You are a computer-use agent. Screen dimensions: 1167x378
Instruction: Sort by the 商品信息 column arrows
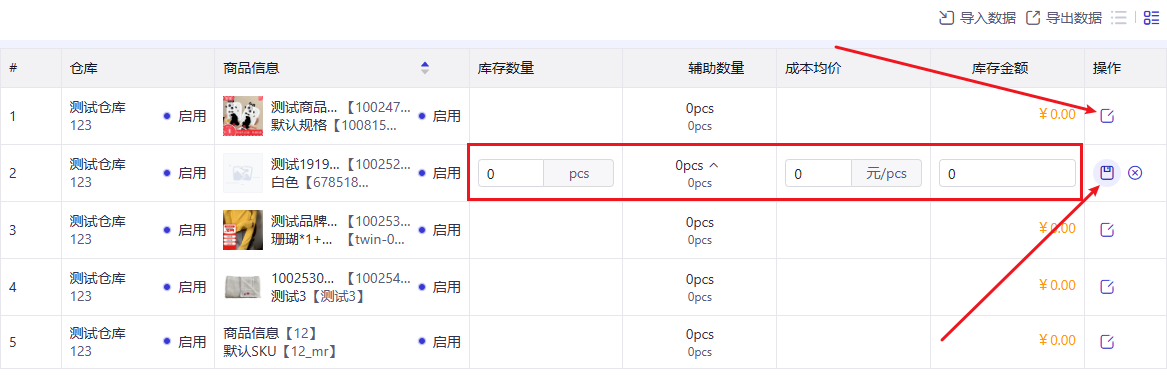pyautogui.click(x=425, y=68)
